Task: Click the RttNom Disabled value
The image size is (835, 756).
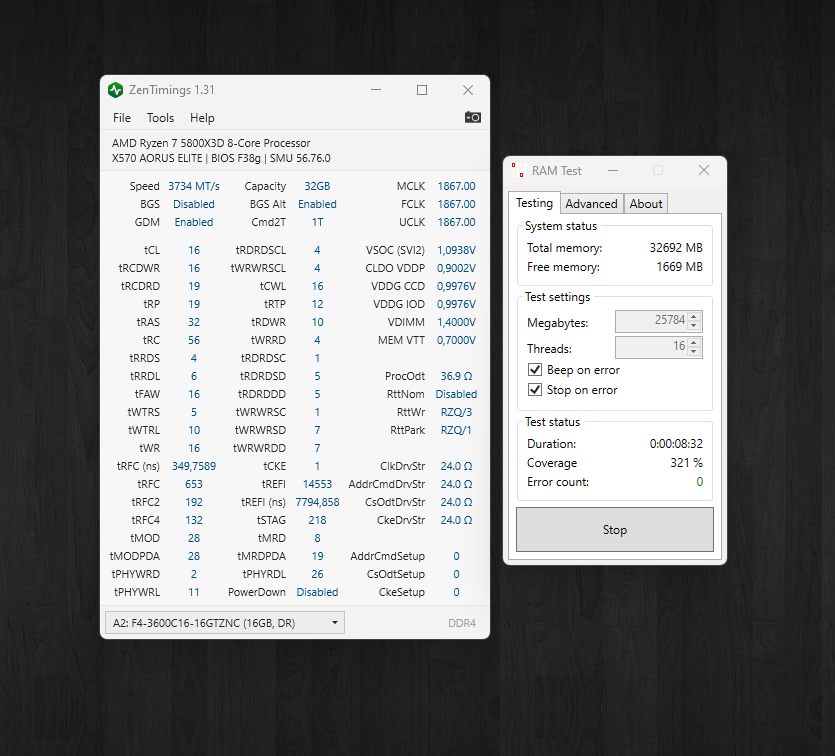Action: point(456,395)
